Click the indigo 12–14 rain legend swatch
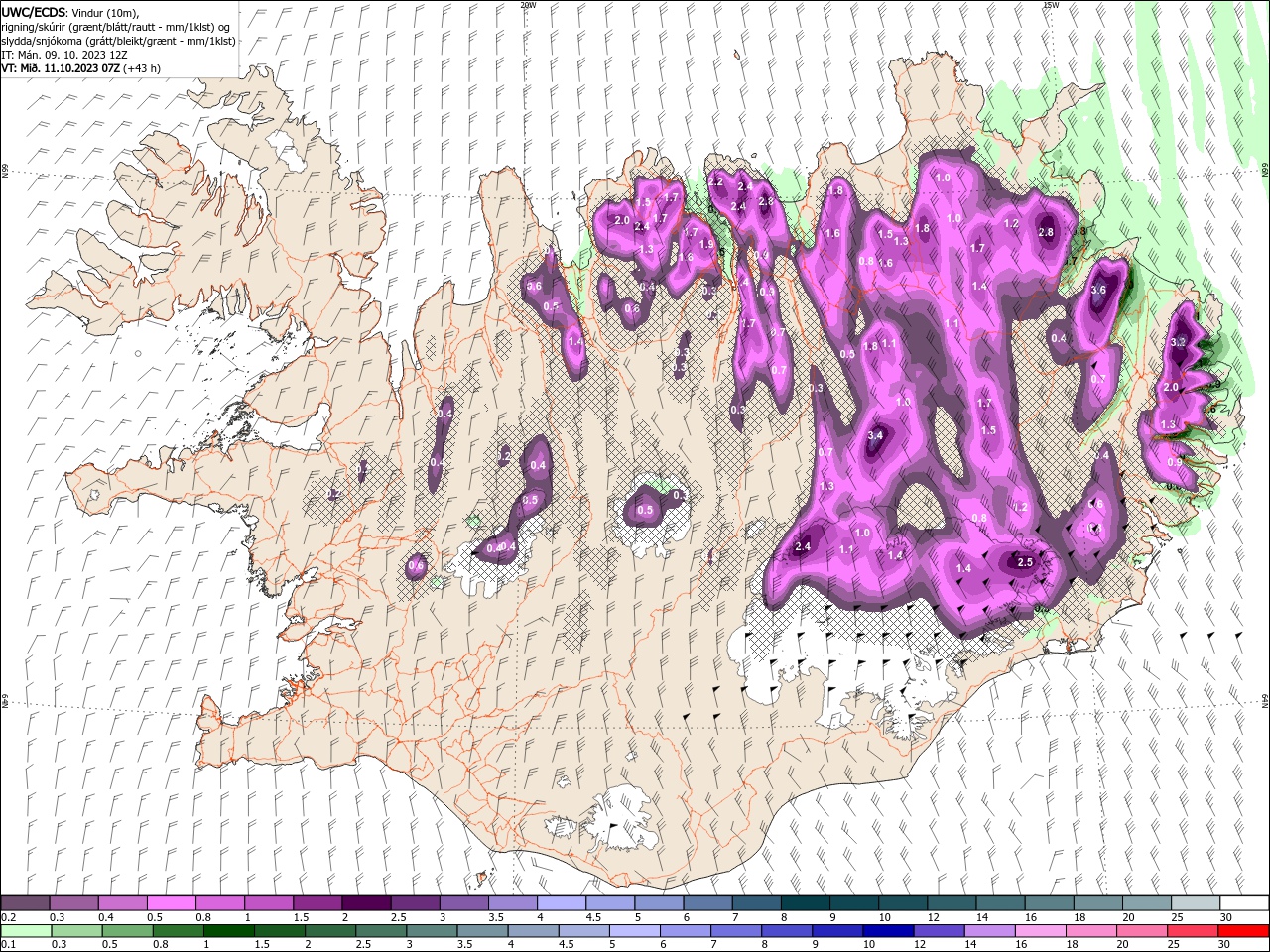 (x=940, y=931)
